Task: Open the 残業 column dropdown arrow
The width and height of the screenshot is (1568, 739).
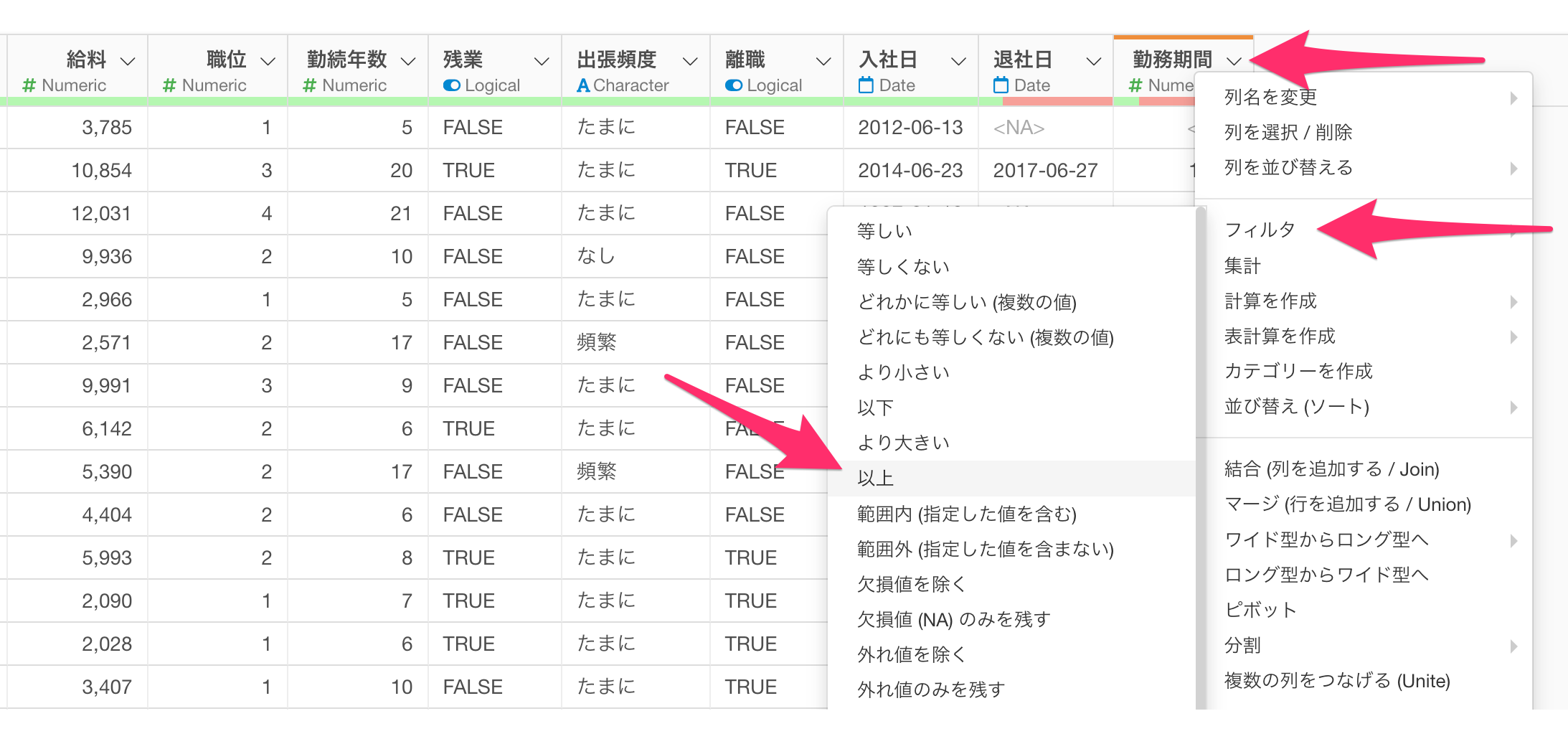Action: tap(542, 61)
